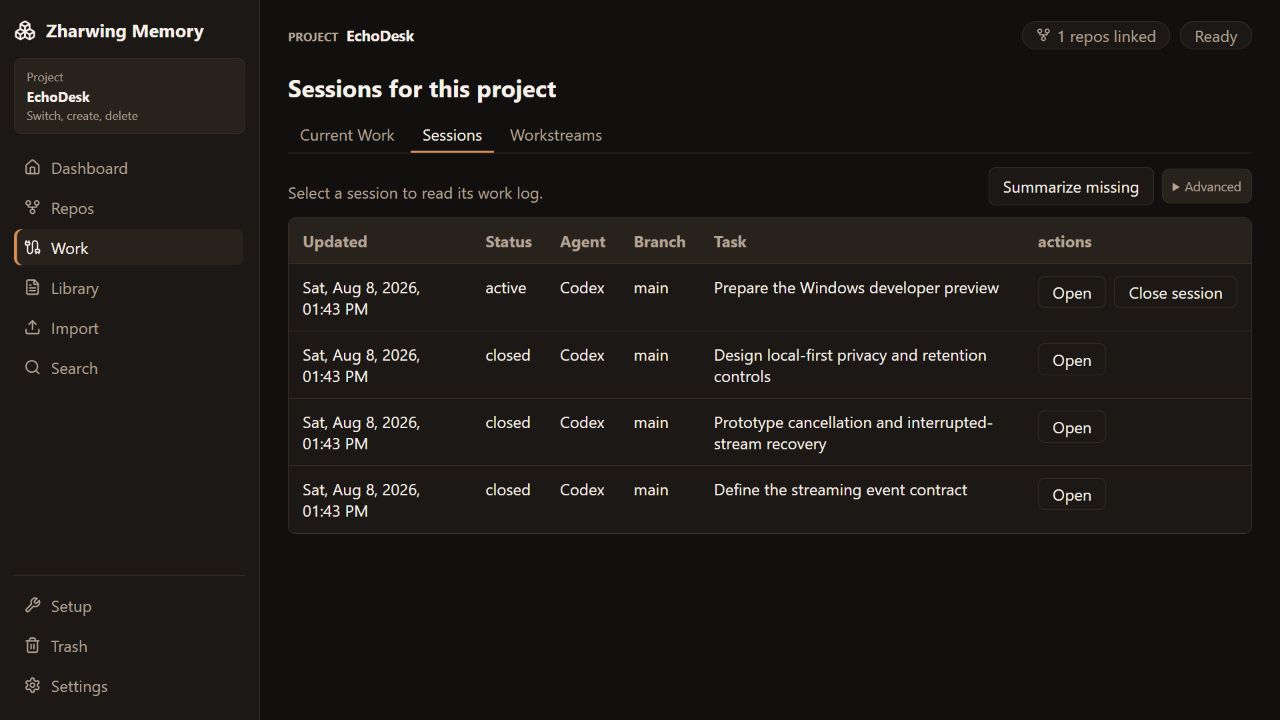Select Work in the sidebar

point(129,248)
